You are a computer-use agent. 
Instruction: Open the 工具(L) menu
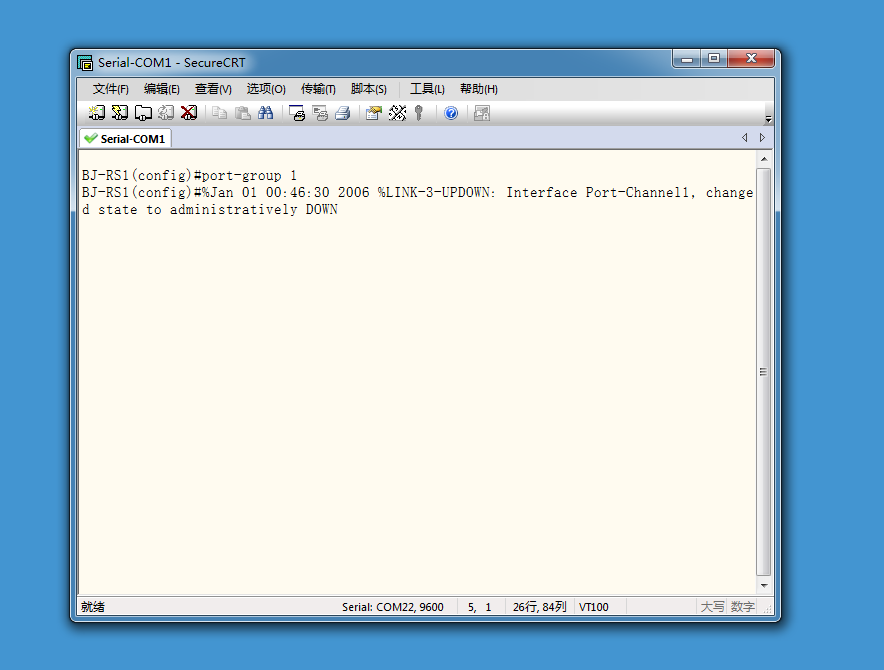point(427,89)
